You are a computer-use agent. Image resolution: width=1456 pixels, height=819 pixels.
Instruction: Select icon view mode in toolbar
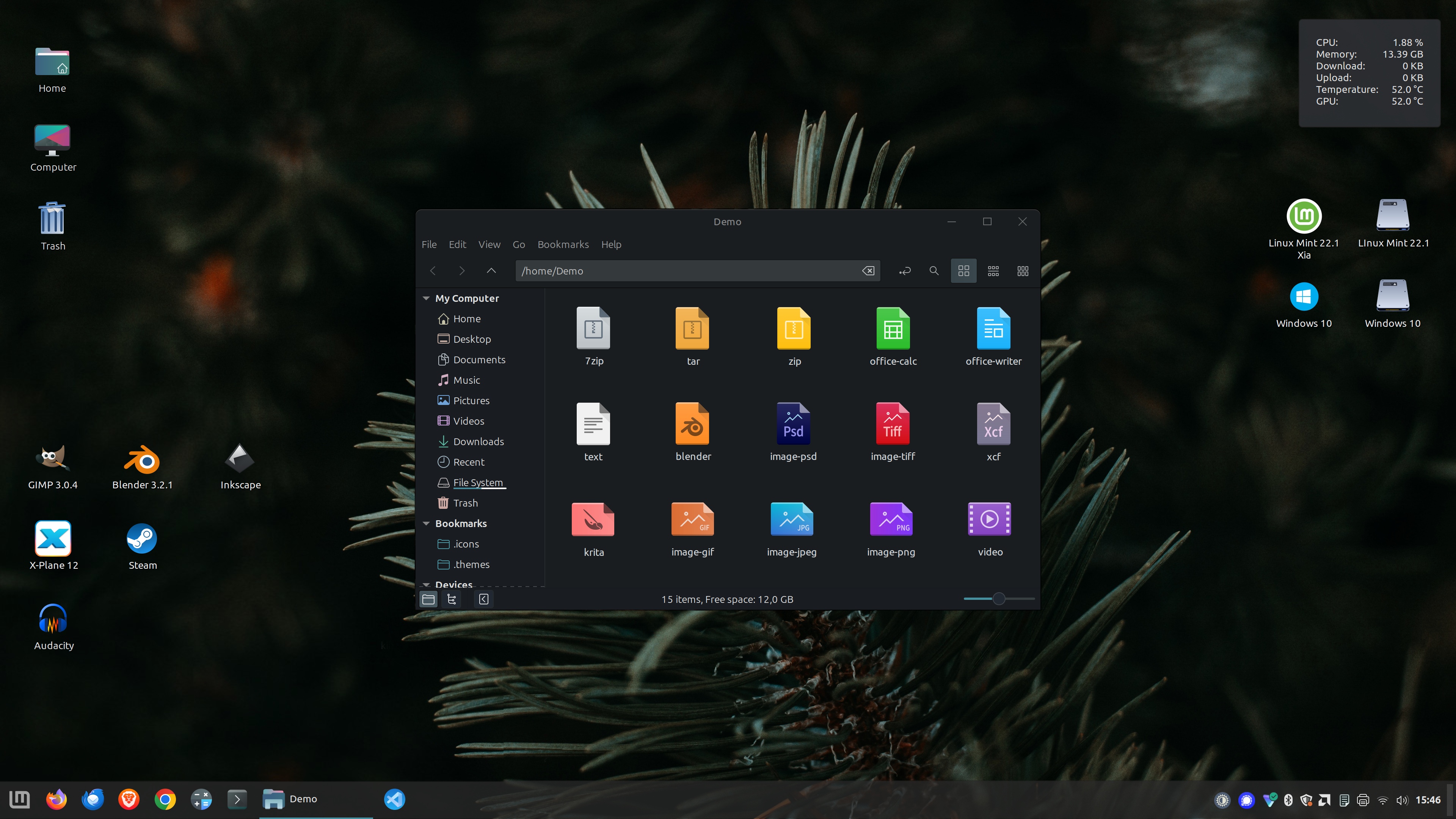click(x=963, y=271)
